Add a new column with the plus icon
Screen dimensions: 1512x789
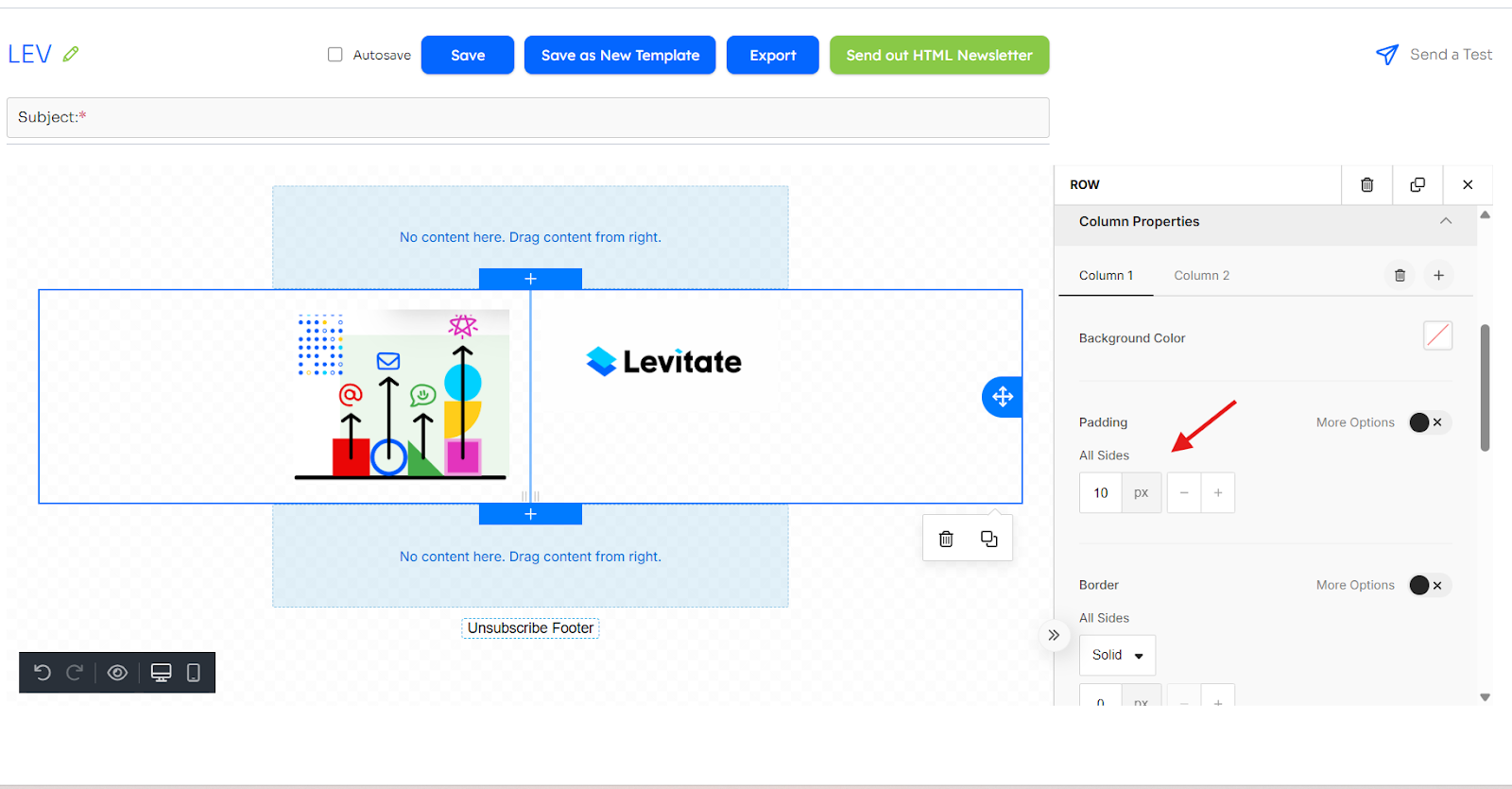click(x=1438, y=275)
